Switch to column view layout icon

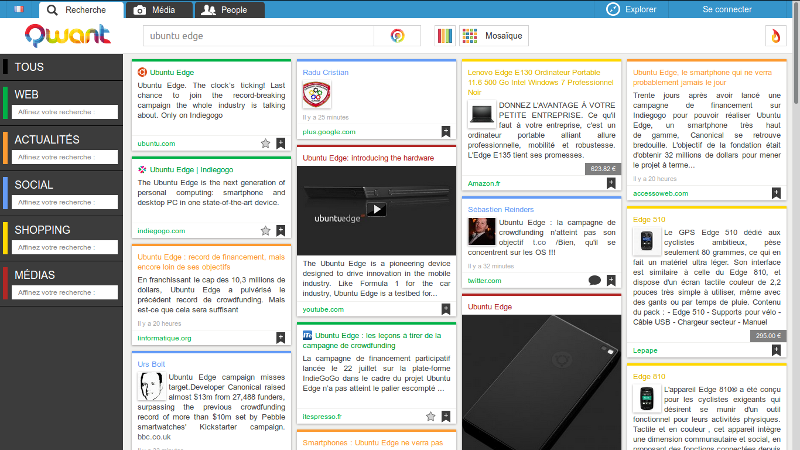click(445, 36)
